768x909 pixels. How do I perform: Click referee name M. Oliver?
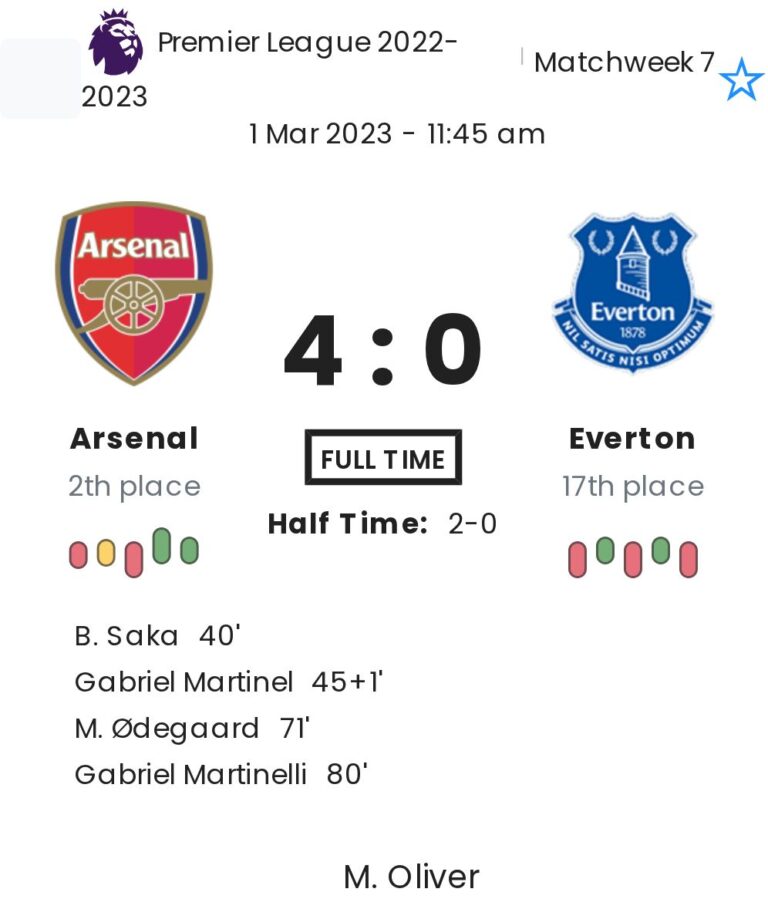click(411, 877)
